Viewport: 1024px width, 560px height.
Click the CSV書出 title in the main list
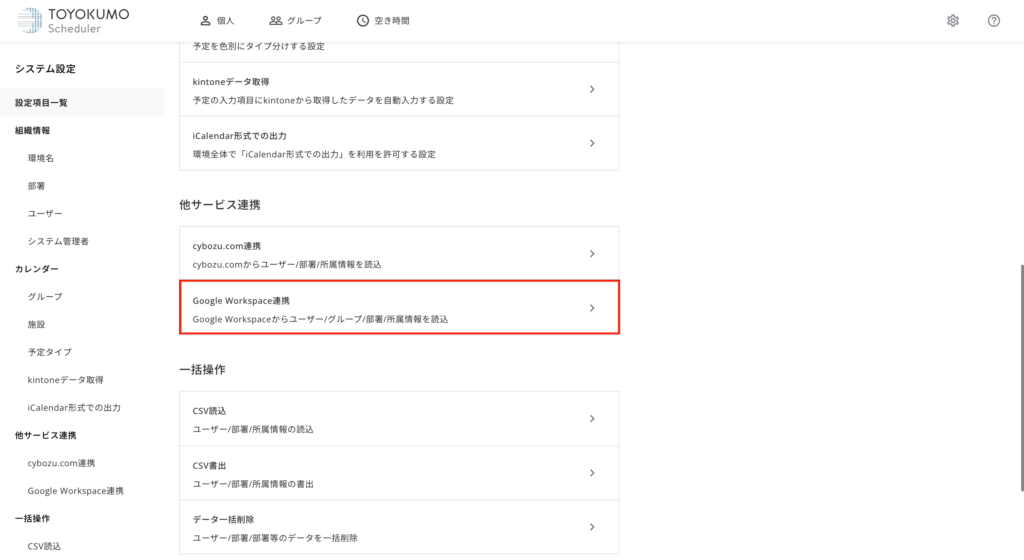(x=209, y=466)
